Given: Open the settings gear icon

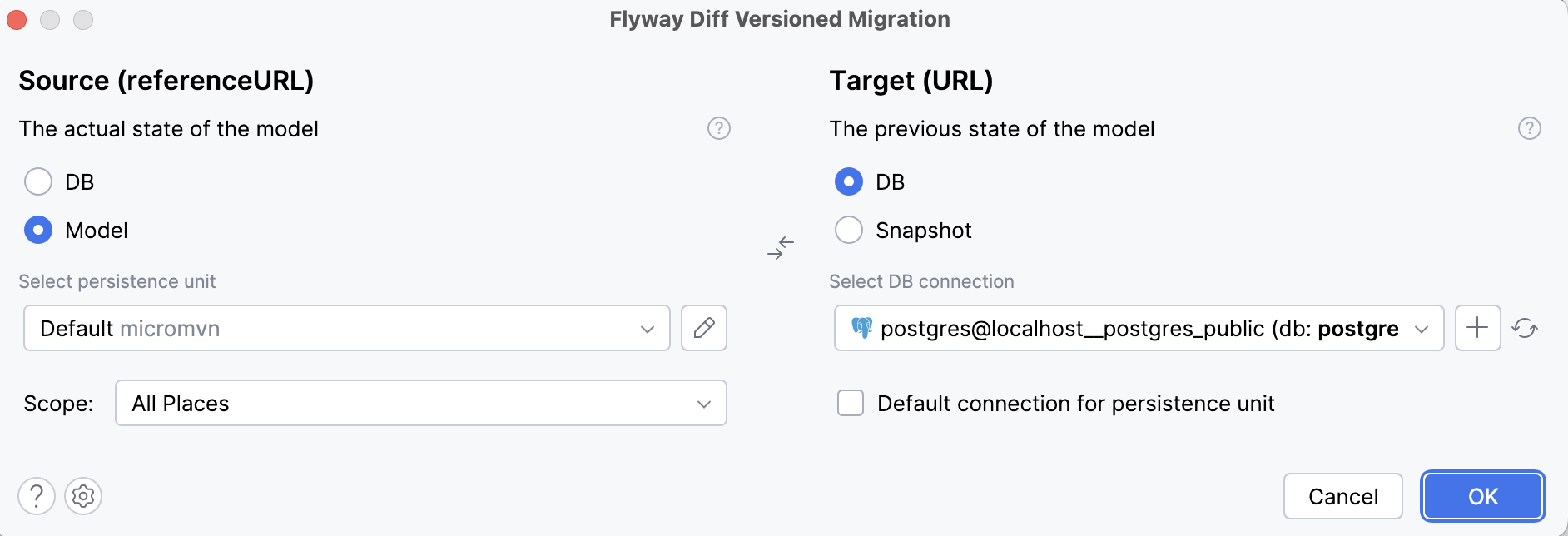Looking at the screenshot, I should [x=83, y=496].
